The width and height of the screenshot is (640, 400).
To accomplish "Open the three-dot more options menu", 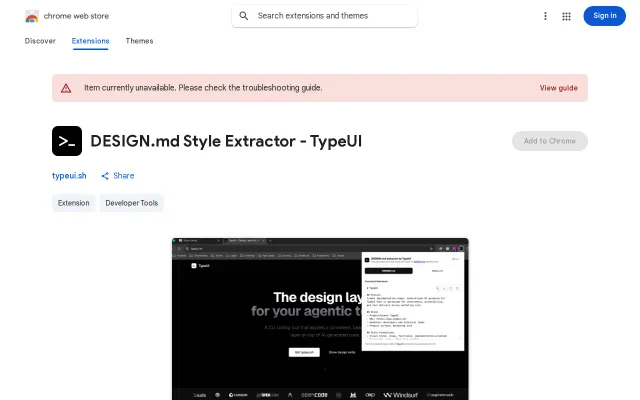I will coord(545,16).
